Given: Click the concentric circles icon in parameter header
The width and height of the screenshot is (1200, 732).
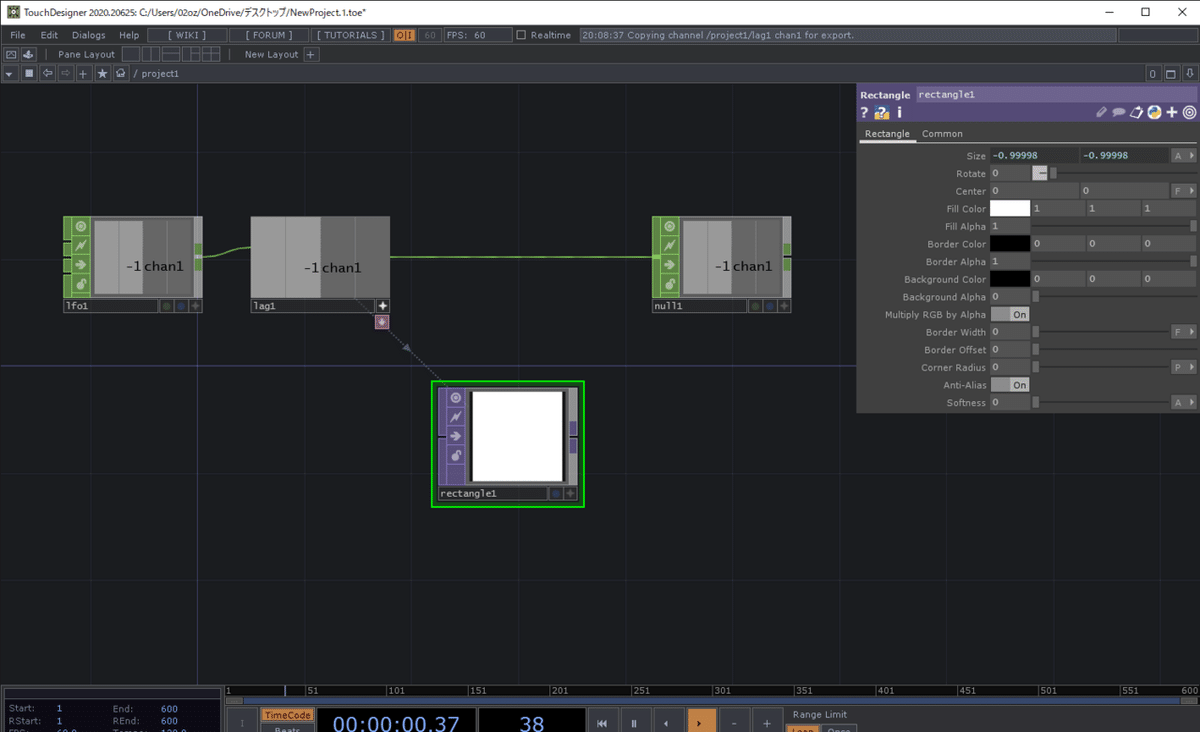Looking at the screenshot, I should pyautogui.click(x=1190, y=112).
